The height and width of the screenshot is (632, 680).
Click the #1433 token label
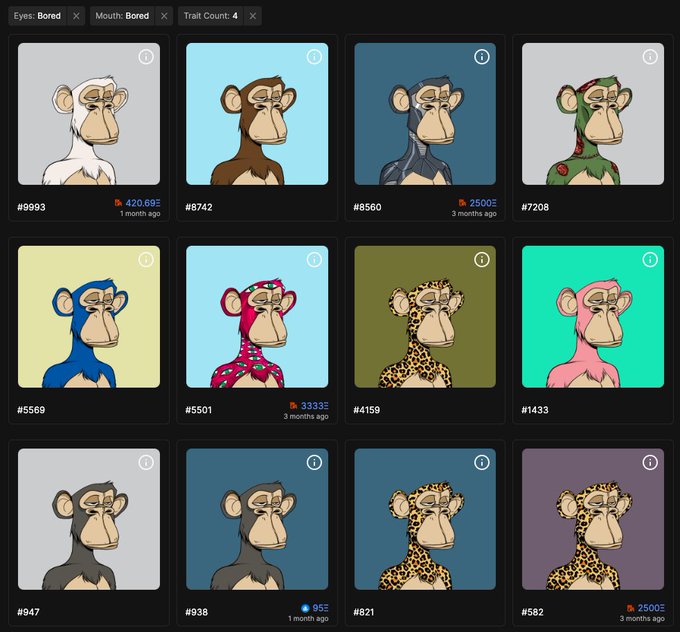(535, 410)
